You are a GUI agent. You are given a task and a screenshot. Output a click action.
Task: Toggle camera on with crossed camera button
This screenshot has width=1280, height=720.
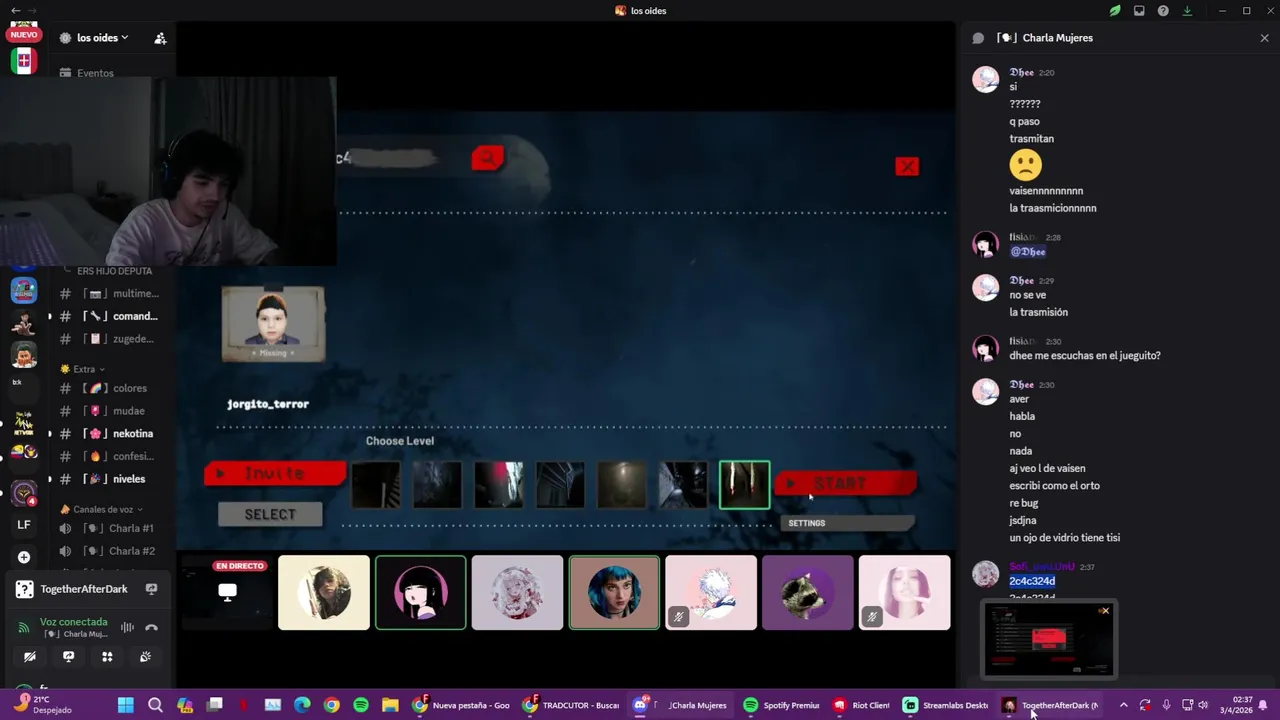point(30,657)
